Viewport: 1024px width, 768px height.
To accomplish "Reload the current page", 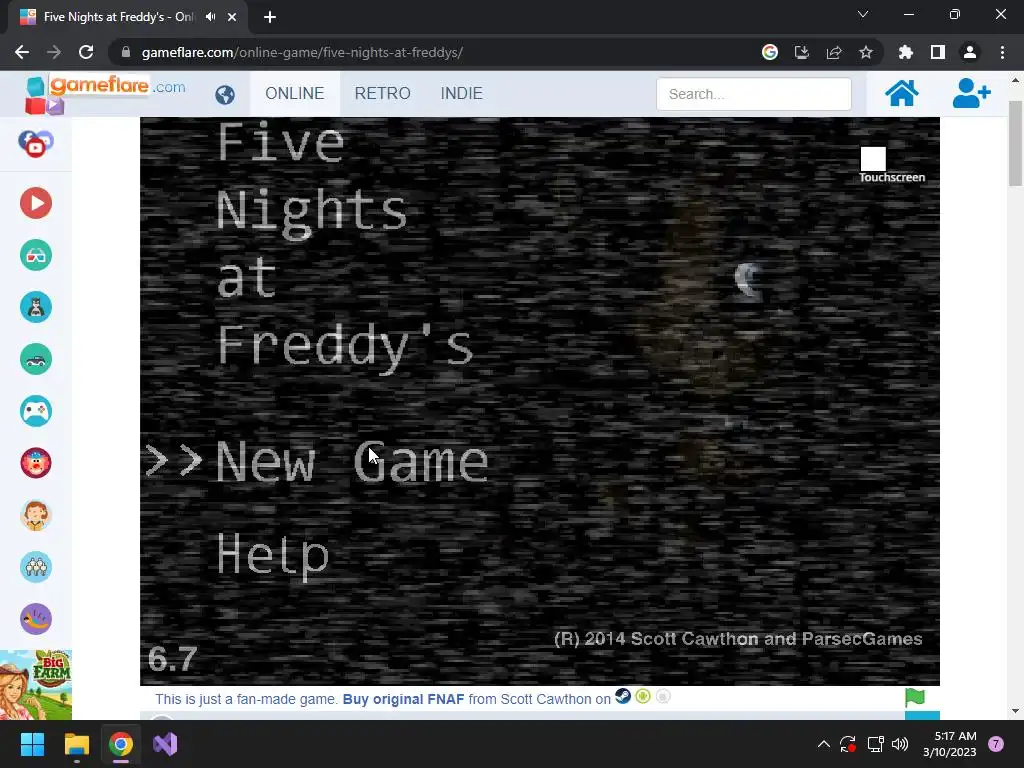I will 86,52.
